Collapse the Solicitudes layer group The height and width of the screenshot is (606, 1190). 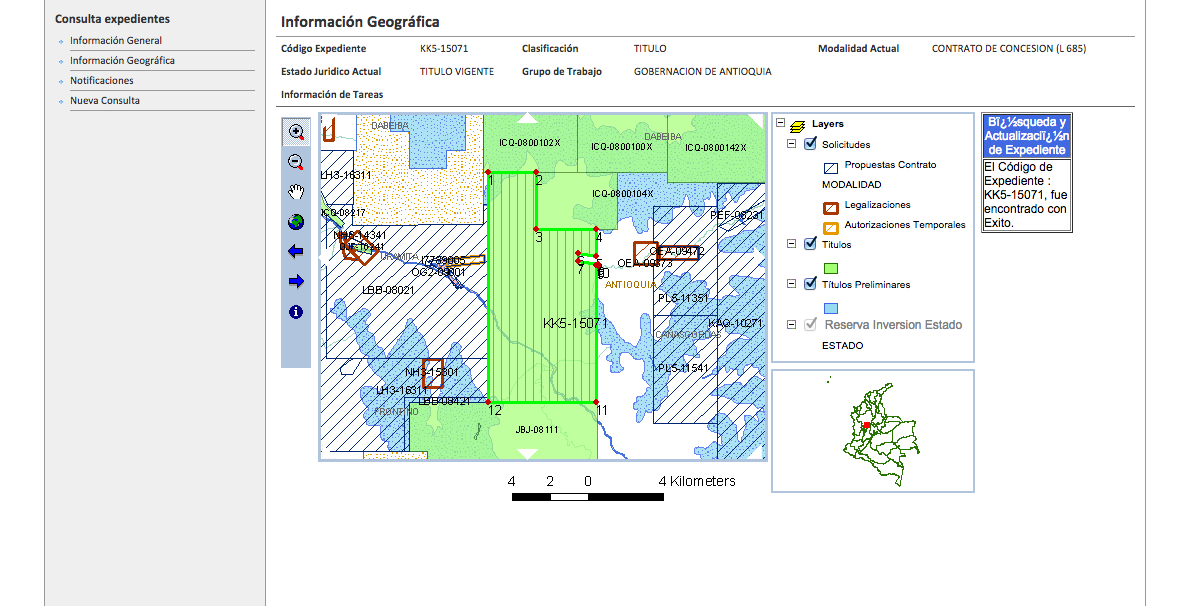(792, 144)
